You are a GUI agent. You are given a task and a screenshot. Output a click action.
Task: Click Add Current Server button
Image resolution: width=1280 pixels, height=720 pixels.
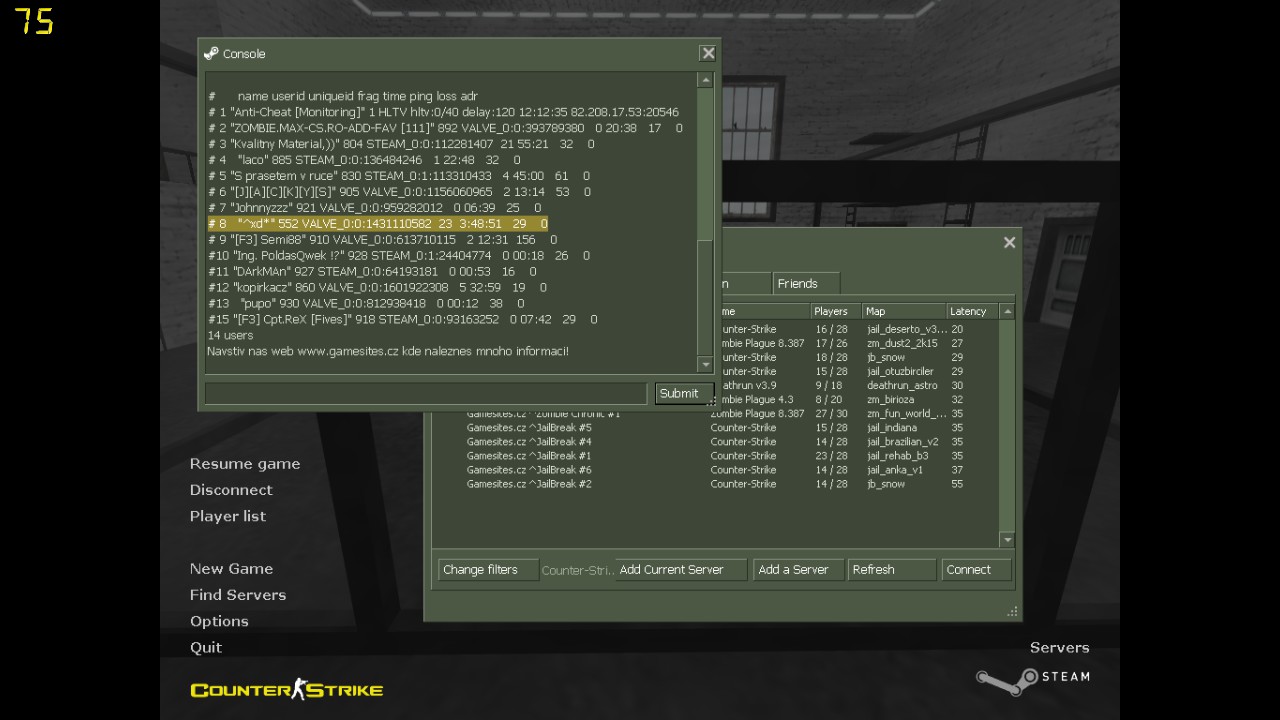pos(681,570)
